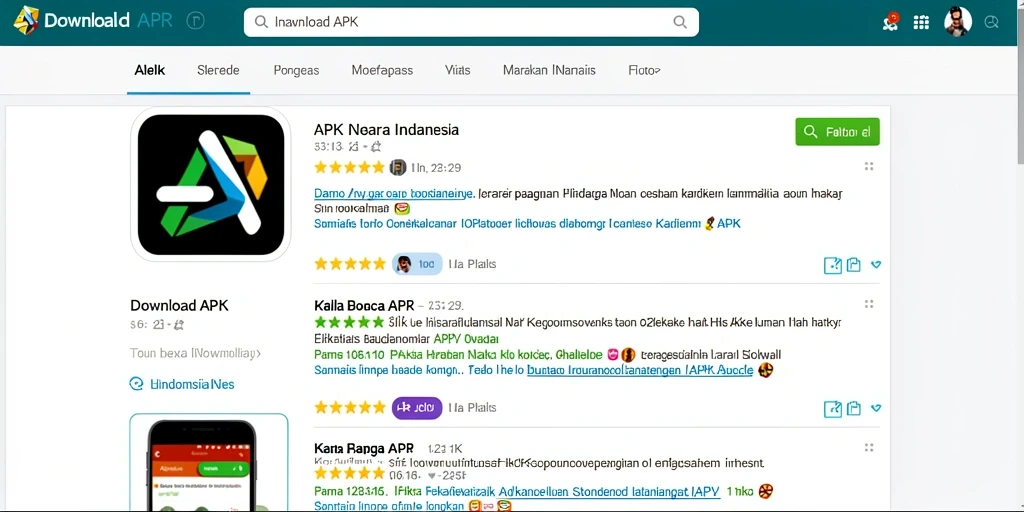The height and width of the screenshot is (512, 1024).
Task: Open options dots for Kalla Booca APR
Action: 869,304
